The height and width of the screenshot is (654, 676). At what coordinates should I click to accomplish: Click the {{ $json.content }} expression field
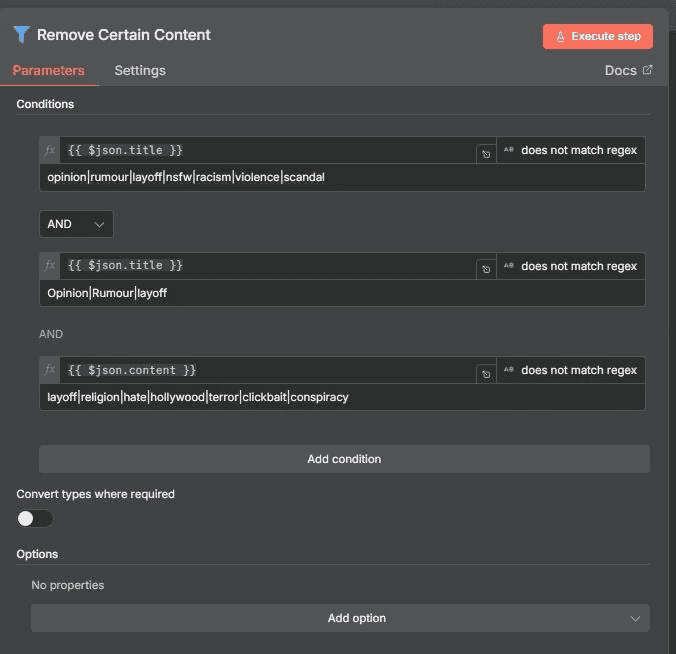(x=268, y=371)
